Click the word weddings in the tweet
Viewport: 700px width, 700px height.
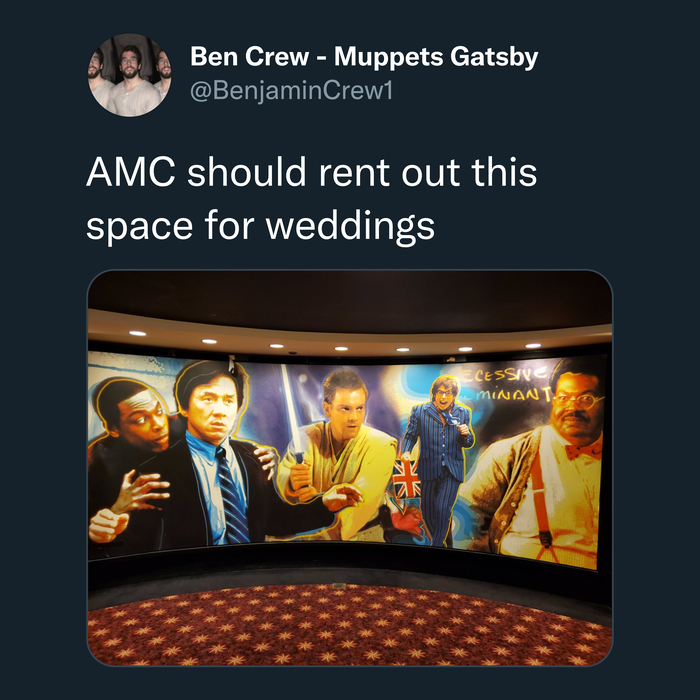tap(350, 226)
